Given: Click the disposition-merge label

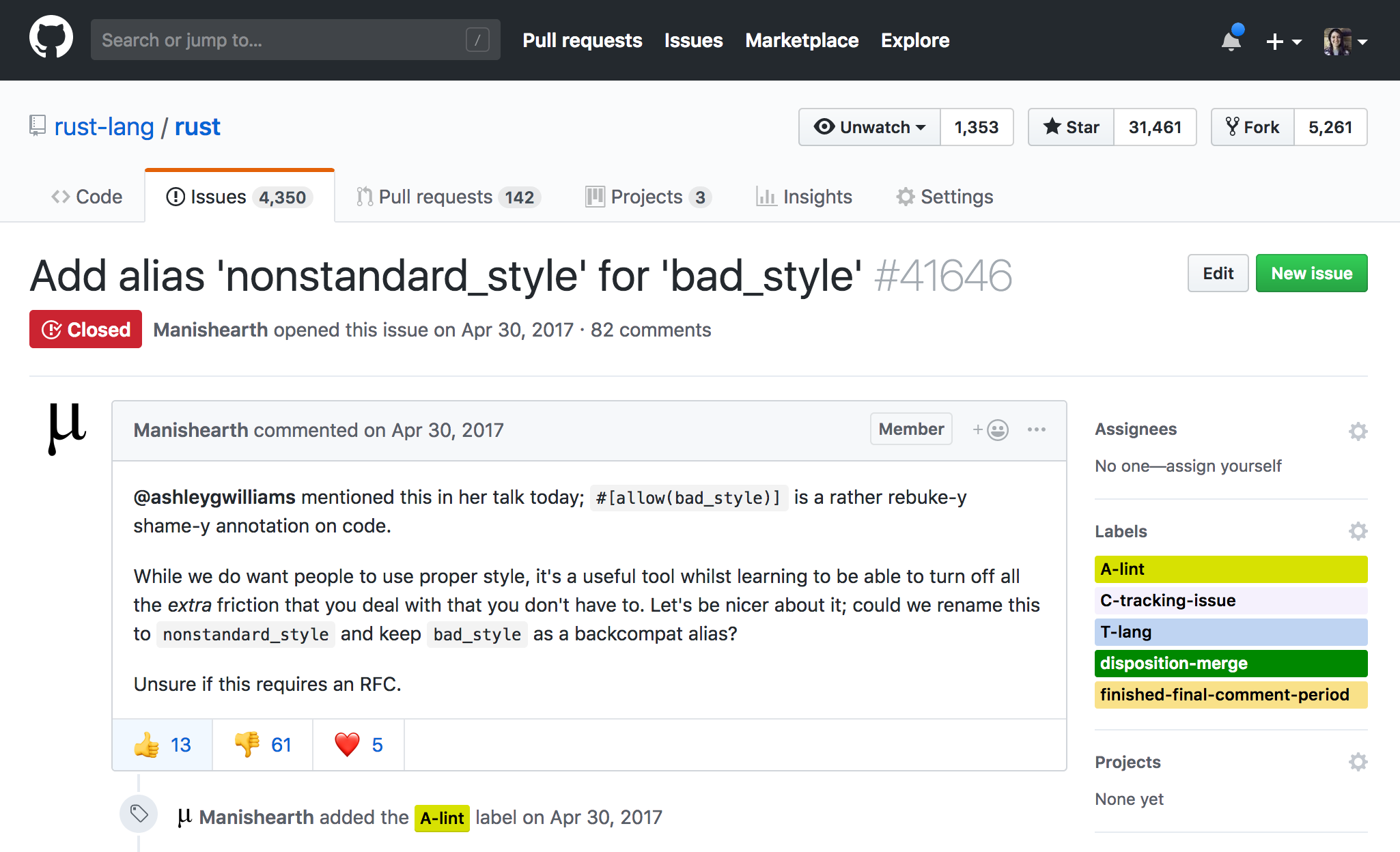Looking at the screenshot, I should pyautogui.click(x=1231, y=664).
